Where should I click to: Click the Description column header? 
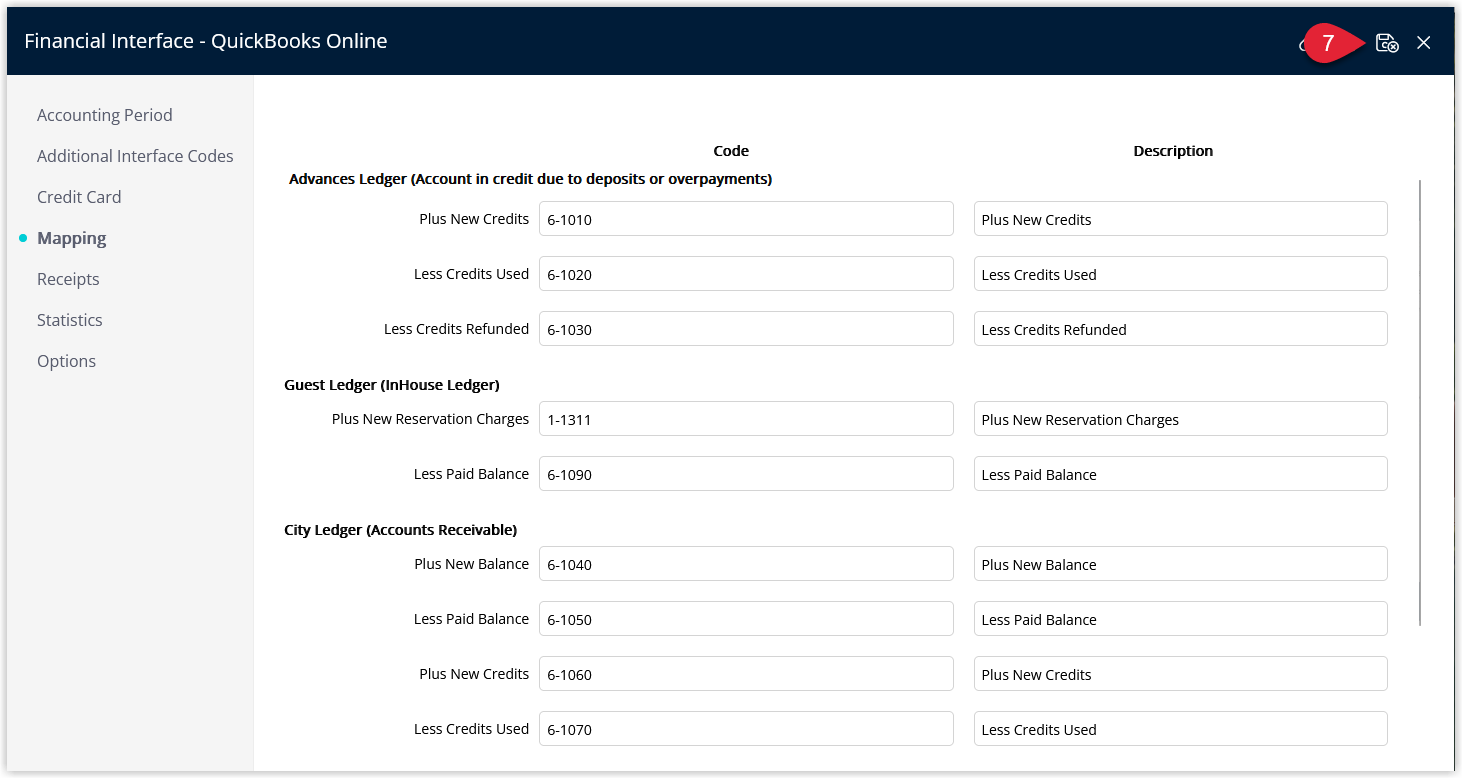(1173, 151)
